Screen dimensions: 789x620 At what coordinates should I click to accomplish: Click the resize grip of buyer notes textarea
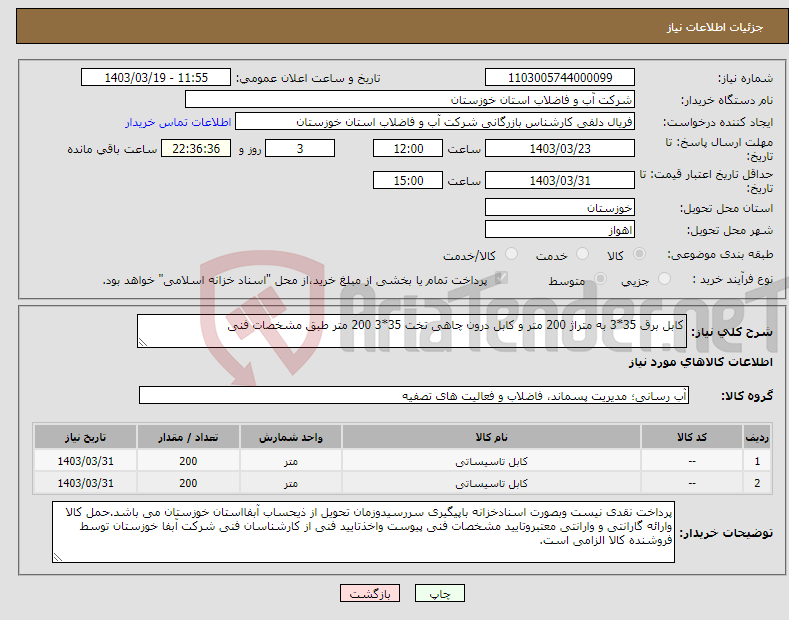click(x=58, y=557)
